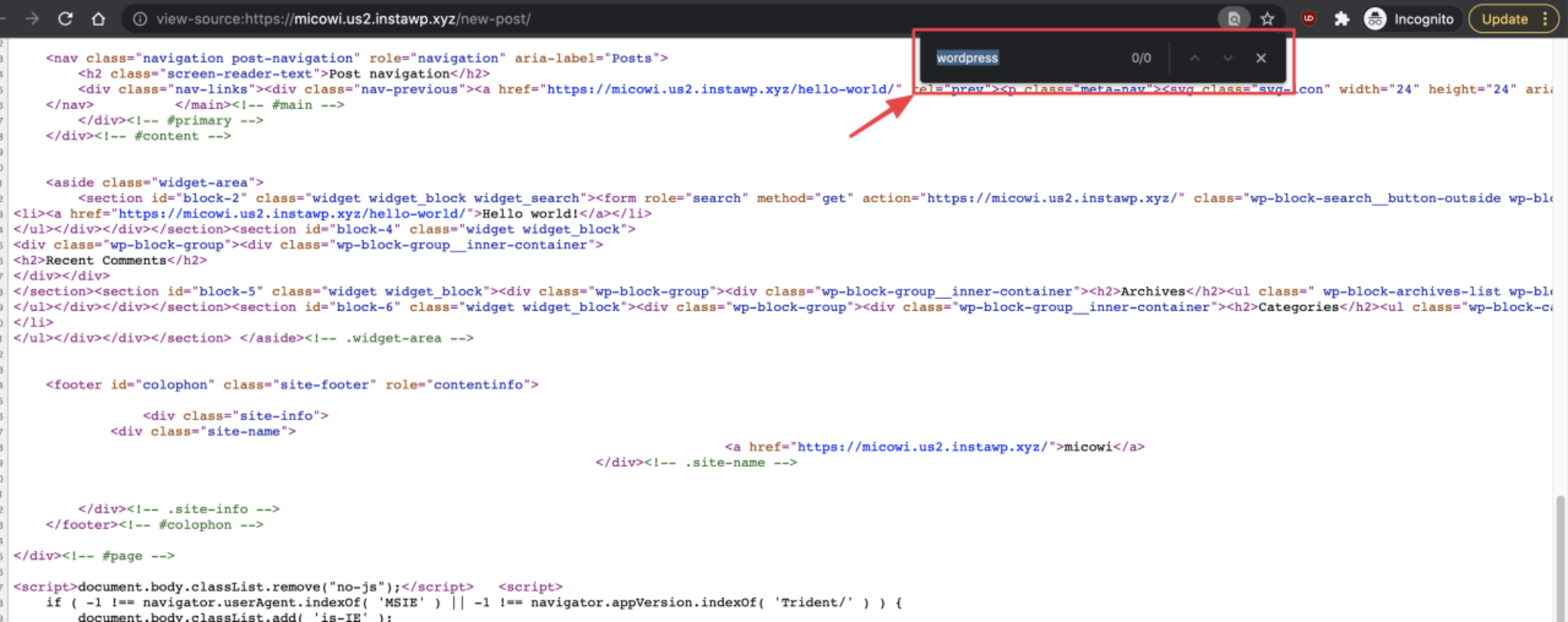This screenshot has width=1568, height=622.
Task: Open the Hello world! list item href link
Action: click(291, 214)
